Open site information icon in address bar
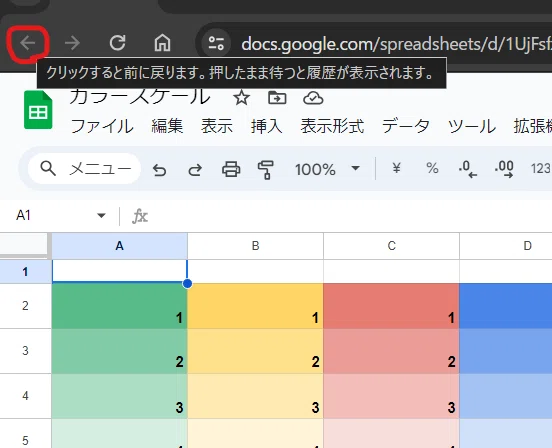The image size is (552, 448). (216, 44)
